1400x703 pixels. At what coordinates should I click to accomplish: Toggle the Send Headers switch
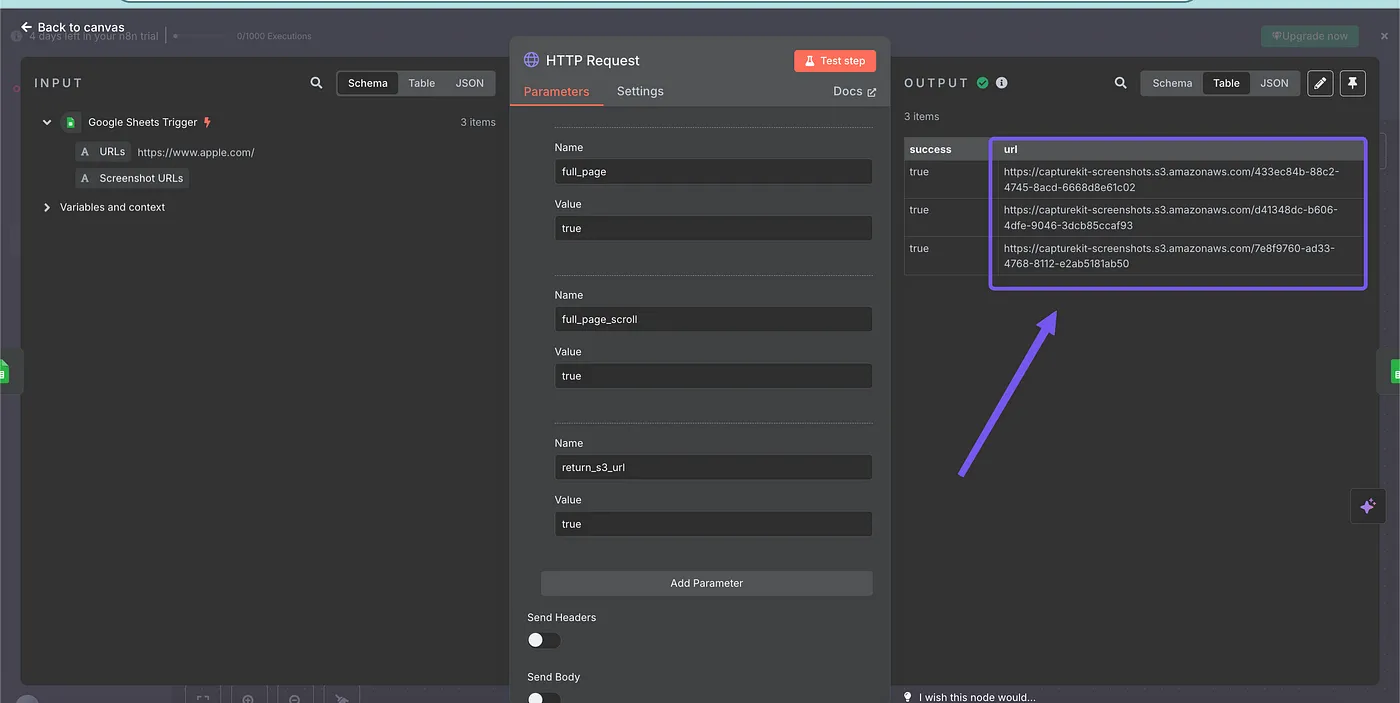click(x=544, y=640)
